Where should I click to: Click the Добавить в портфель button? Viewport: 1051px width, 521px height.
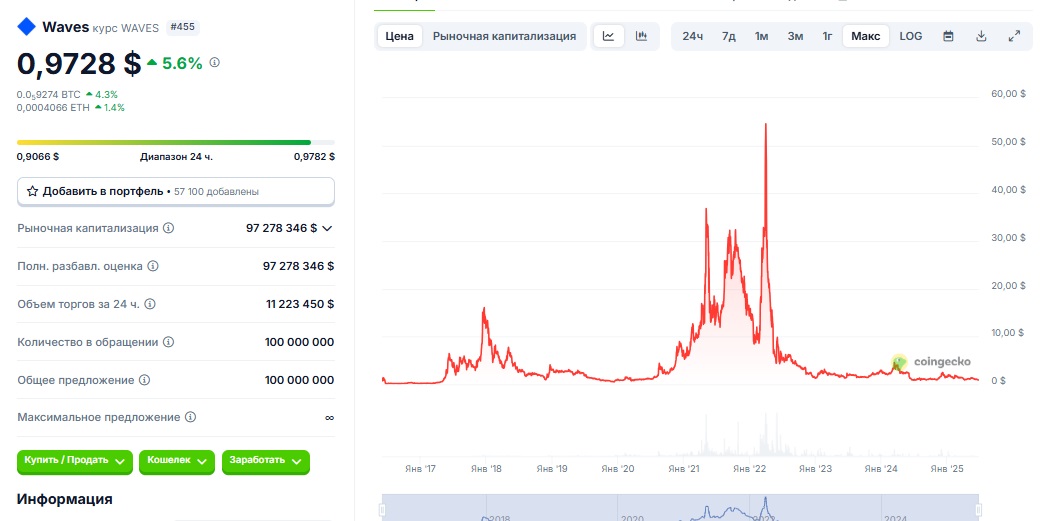[176, 191]
